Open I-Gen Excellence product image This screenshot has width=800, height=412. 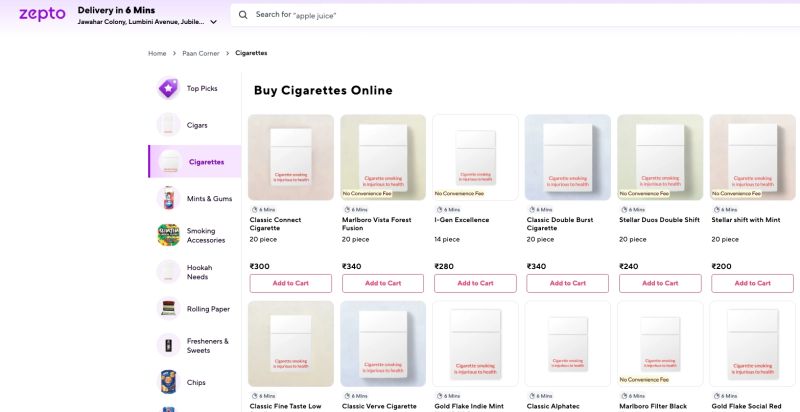(x=476, y=157)
